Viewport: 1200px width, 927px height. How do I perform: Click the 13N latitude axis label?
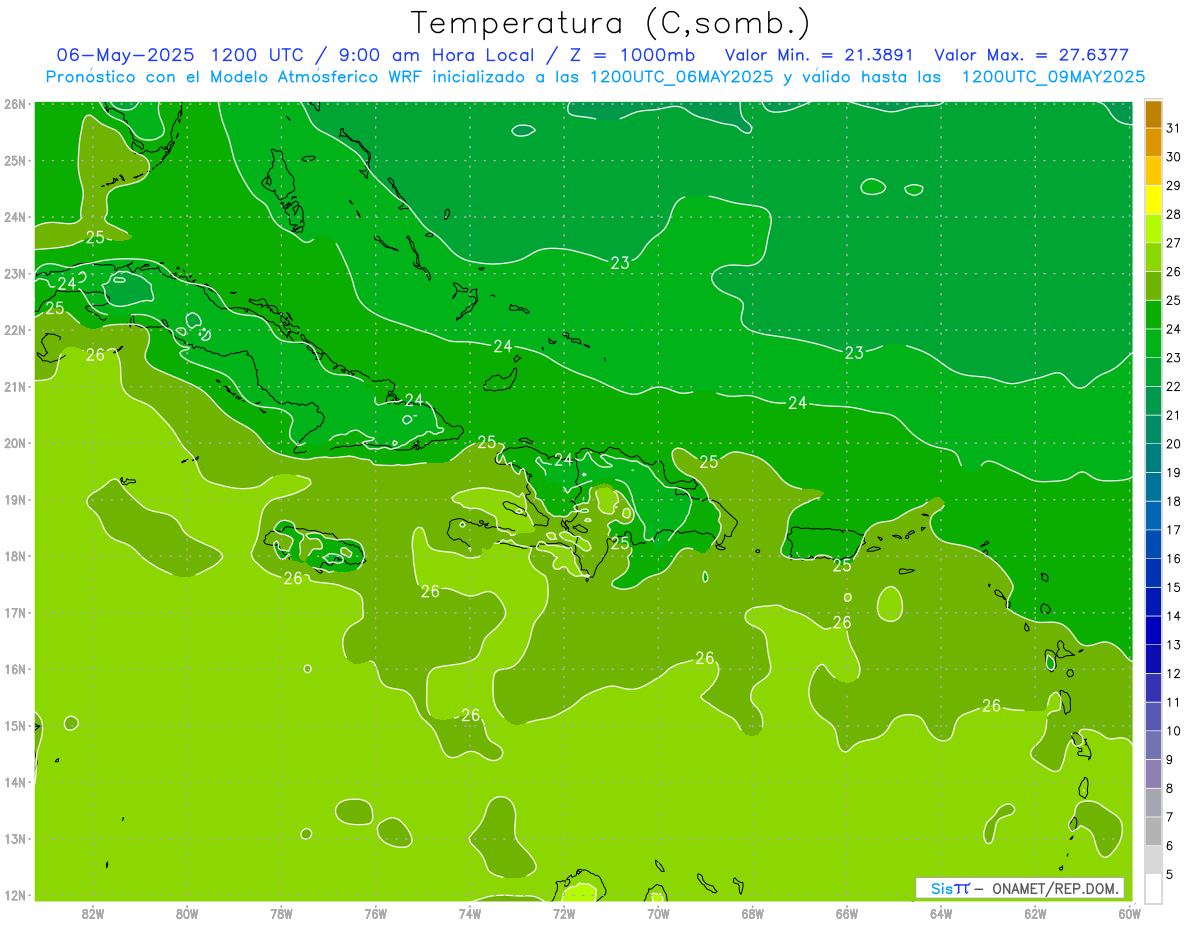click(x=15, y=838)
